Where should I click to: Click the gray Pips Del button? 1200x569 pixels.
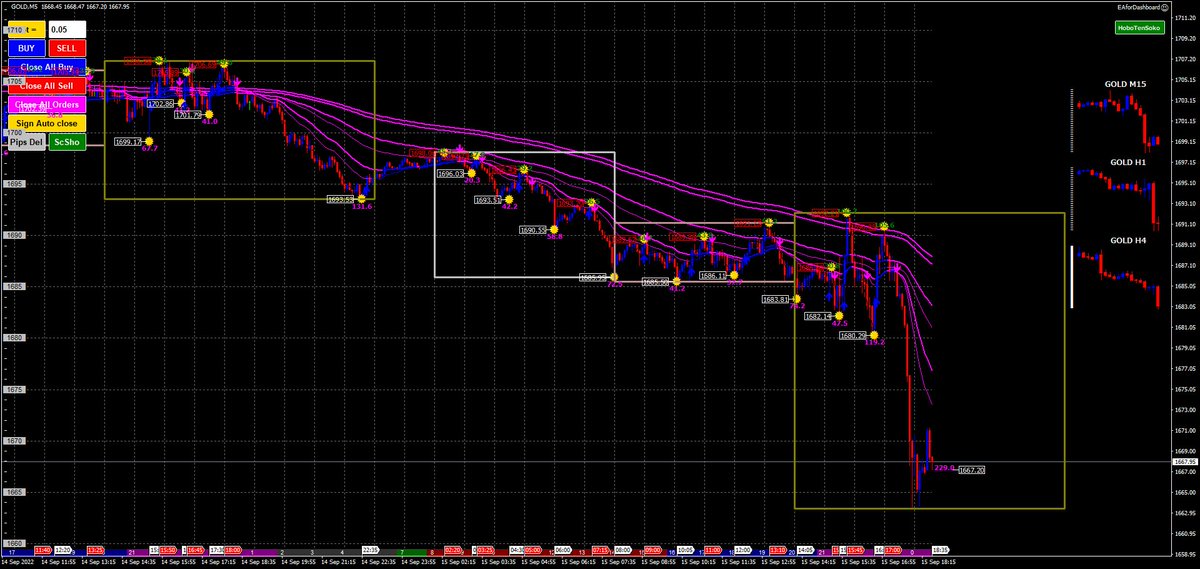[26, 142]
